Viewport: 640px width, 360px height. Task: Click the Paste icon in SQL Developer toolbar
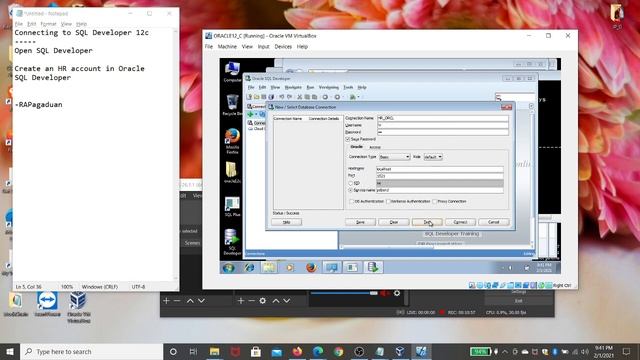pyautogui.click(x=314, y=97)
